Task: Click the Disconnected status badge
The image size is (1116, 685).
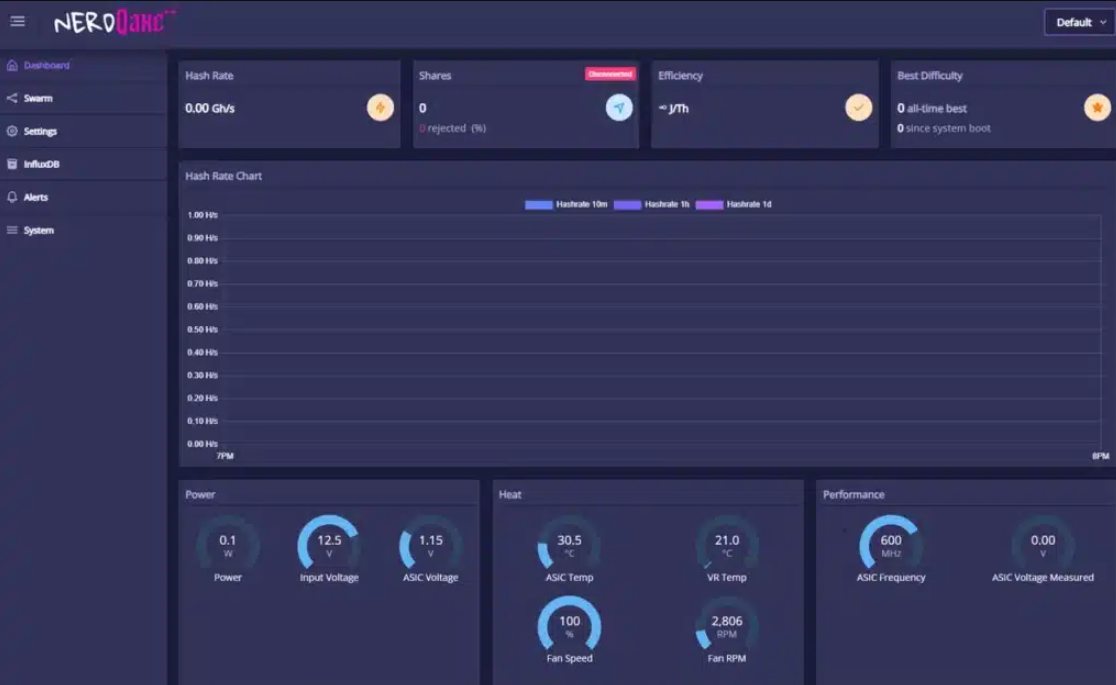Action: tap(610, 74)
